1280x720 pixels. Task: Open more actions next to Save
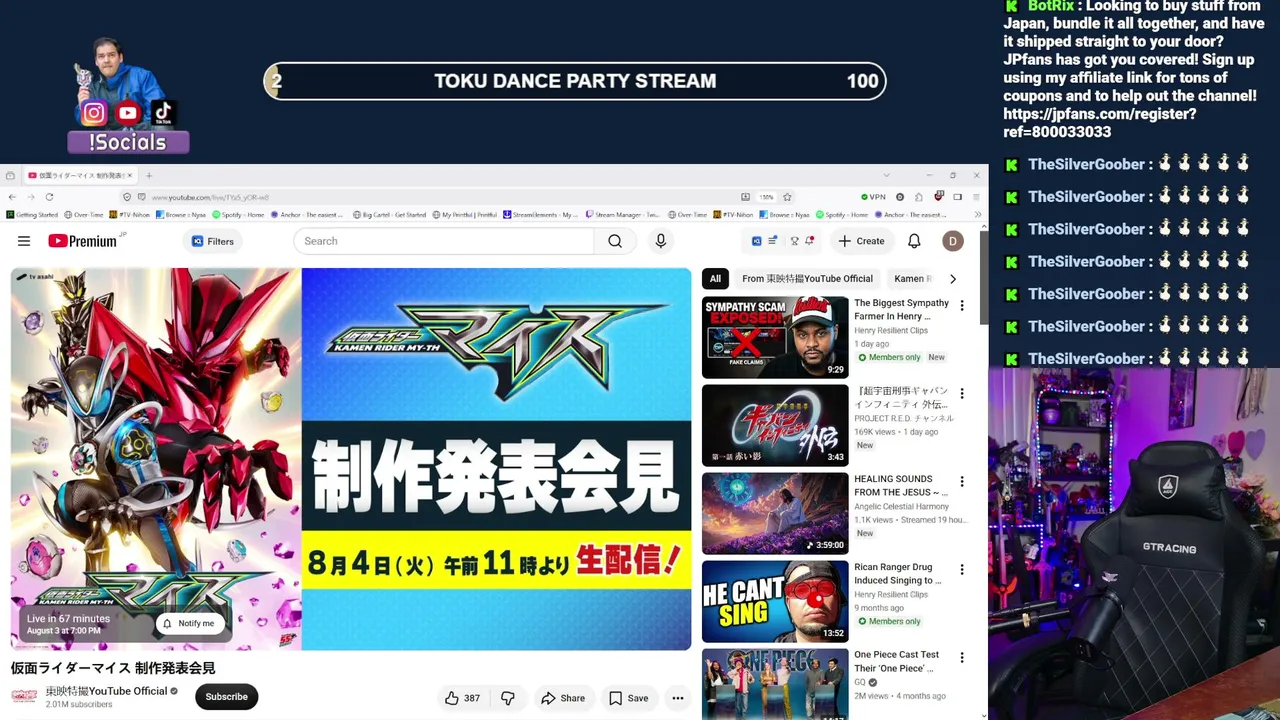point(678,698)
